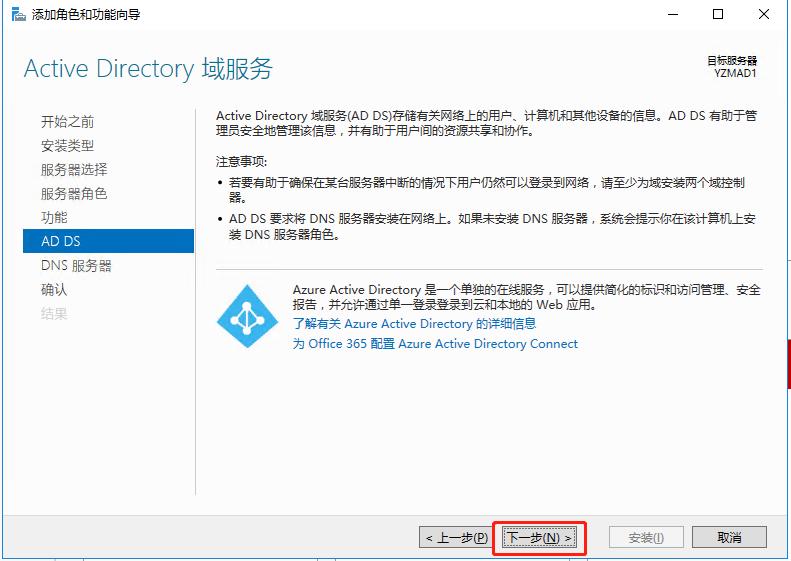Maximize the wizard window
The width and height of the screenshot is (791, 561).
pos(718,15)
